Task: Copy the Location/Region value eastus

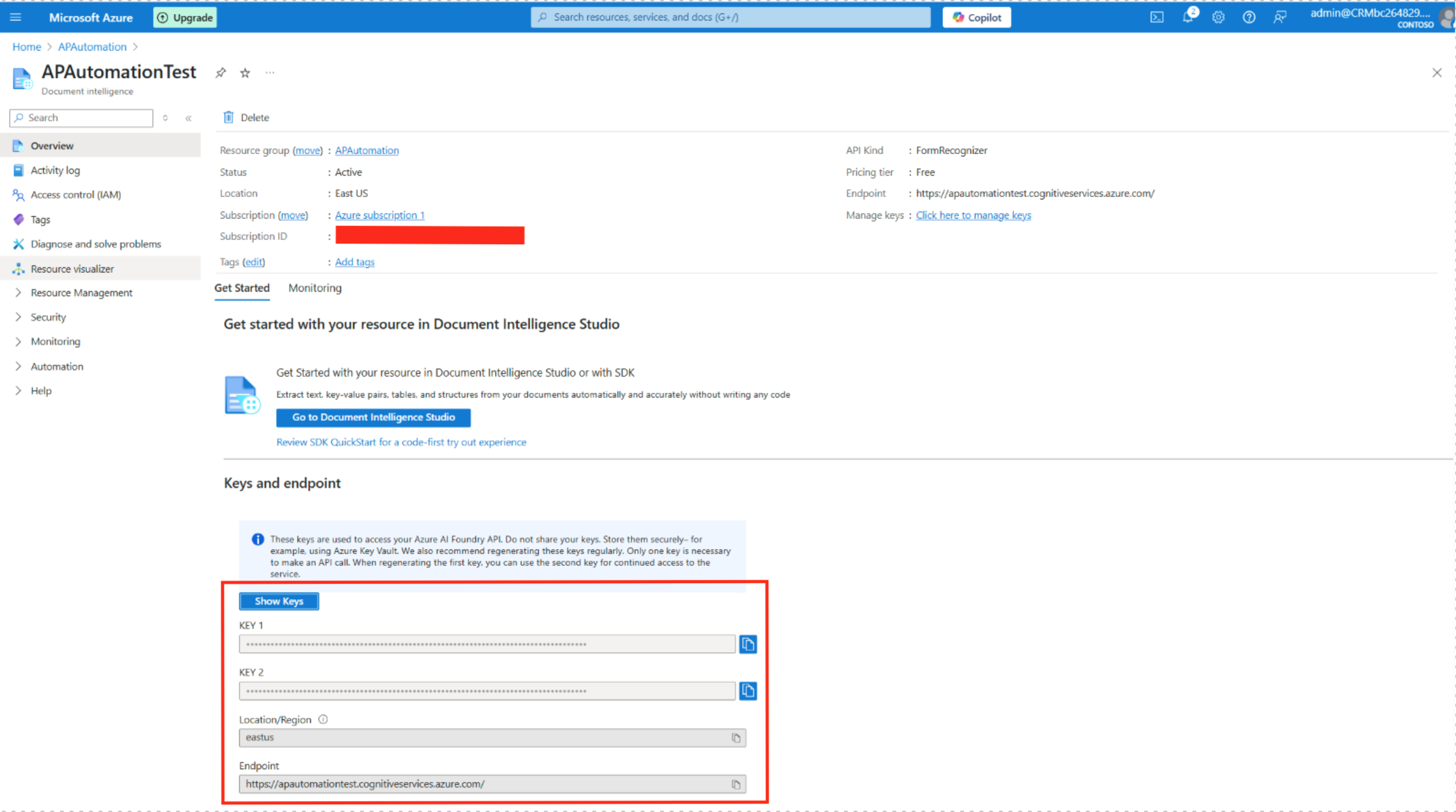Action: point(736,738)
